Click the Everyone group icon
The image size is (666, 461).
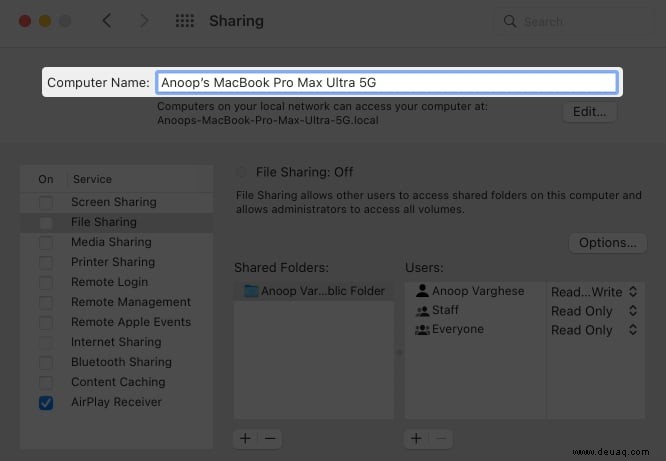[x=422, y=330]
